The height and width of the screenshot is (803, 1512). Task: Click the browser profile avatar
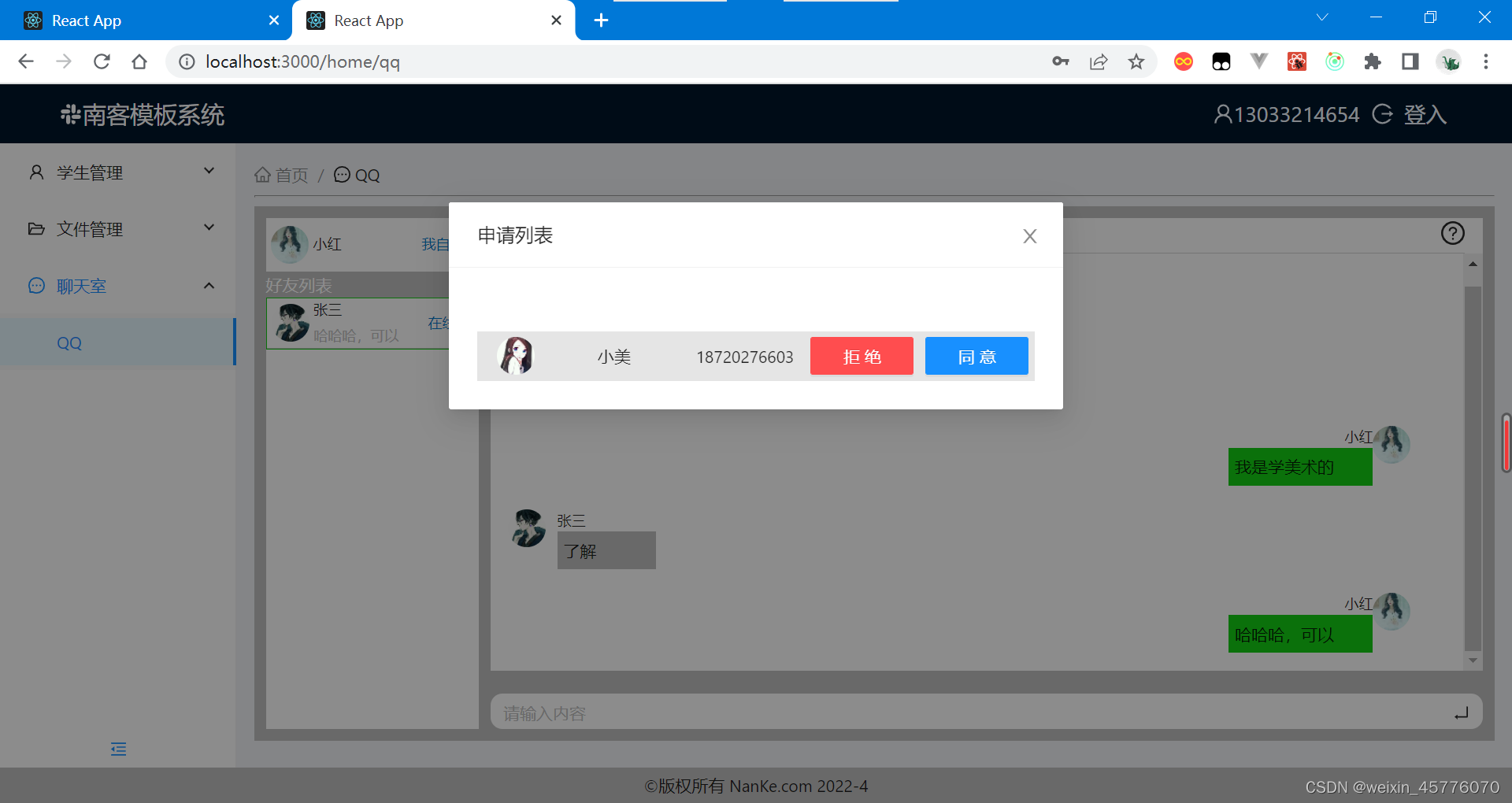1448,61
